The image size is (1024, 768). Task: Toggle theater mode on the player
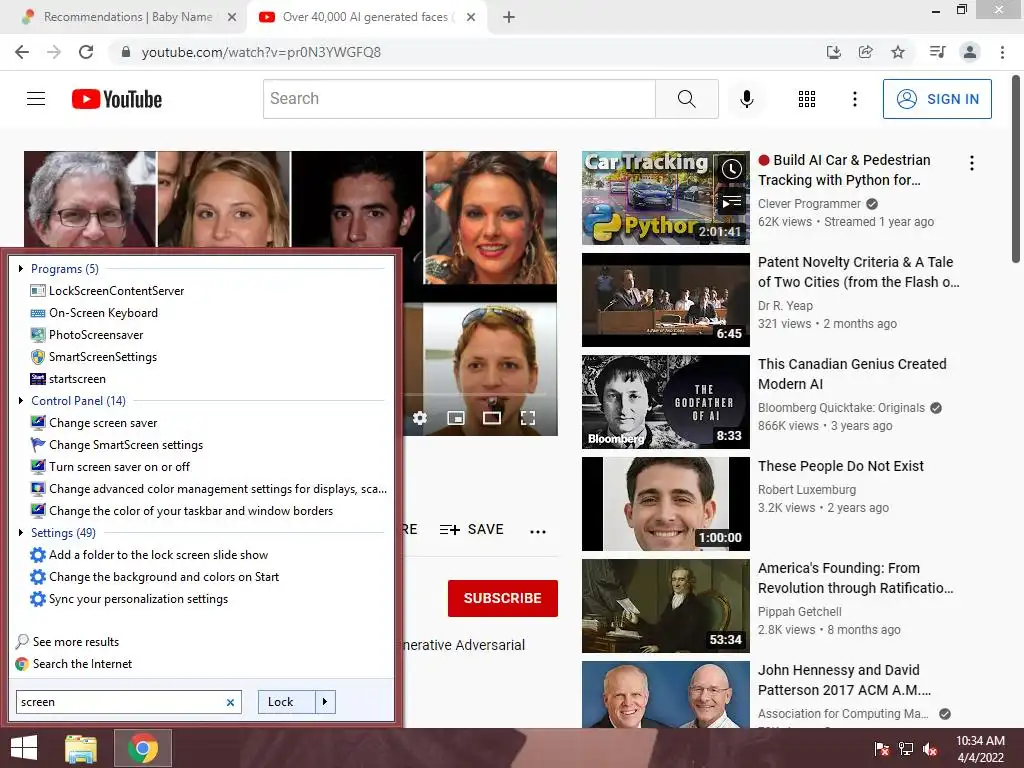click(x=492, y=417)
